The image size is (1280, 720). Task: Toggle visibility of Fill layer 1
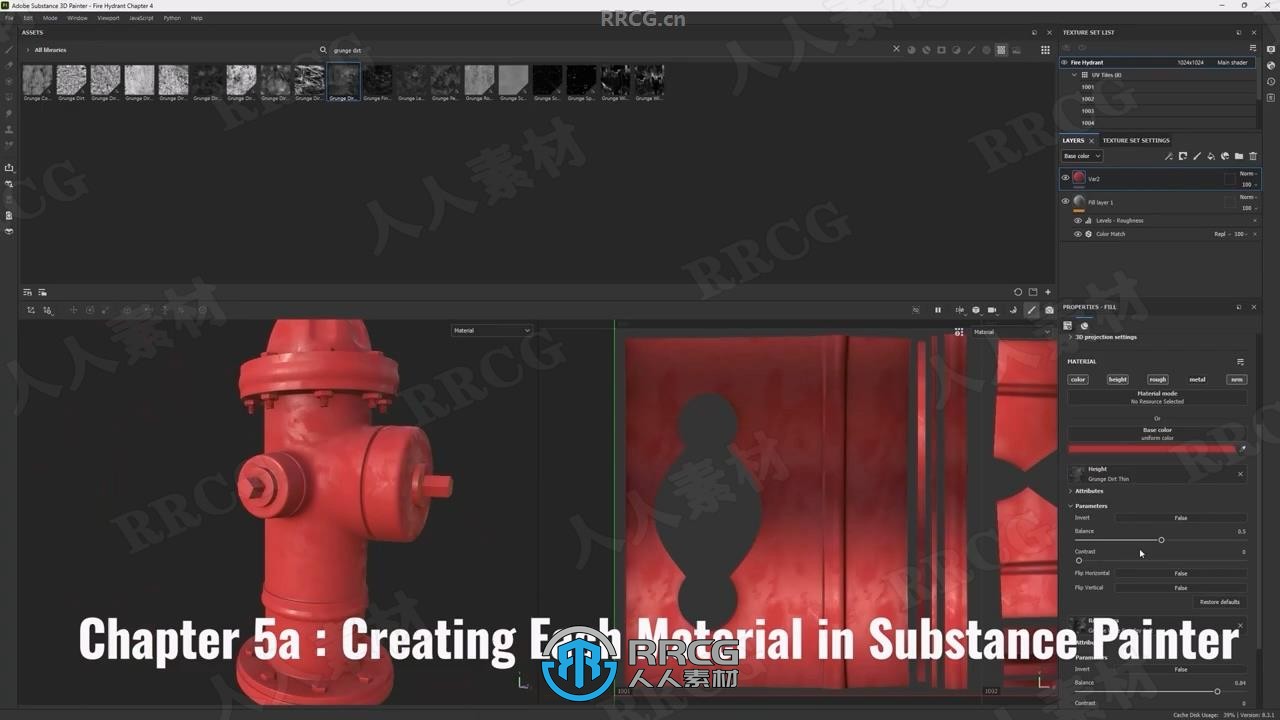click(x=1065, y=202)
